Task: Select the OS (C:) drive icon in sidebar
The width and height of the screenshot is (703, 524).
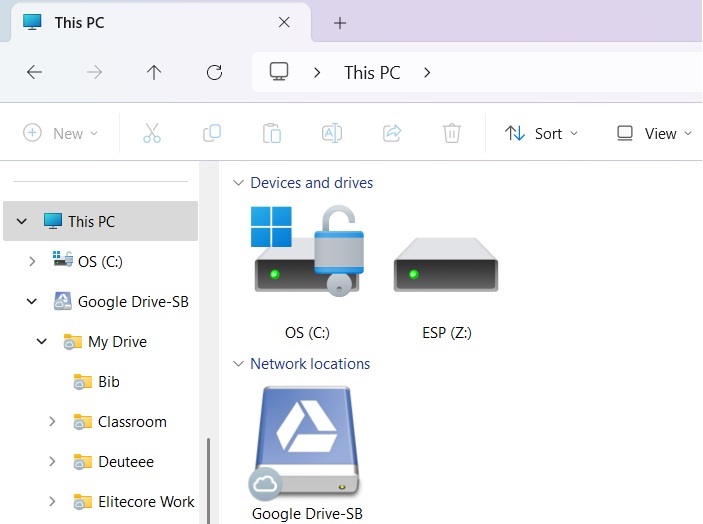Action: (63, 259)
